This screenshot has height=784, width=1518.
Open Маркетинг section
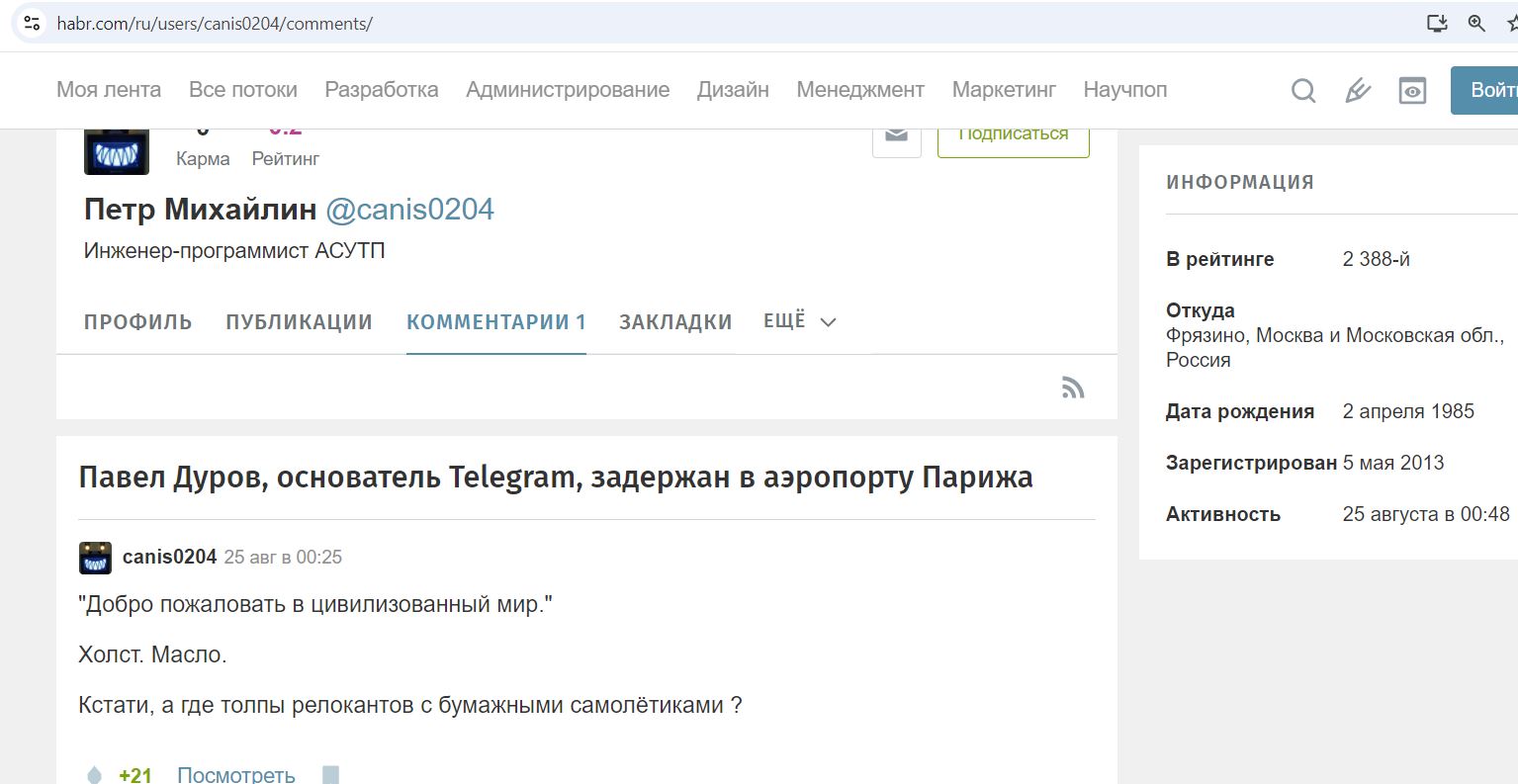click(1004, 90)
